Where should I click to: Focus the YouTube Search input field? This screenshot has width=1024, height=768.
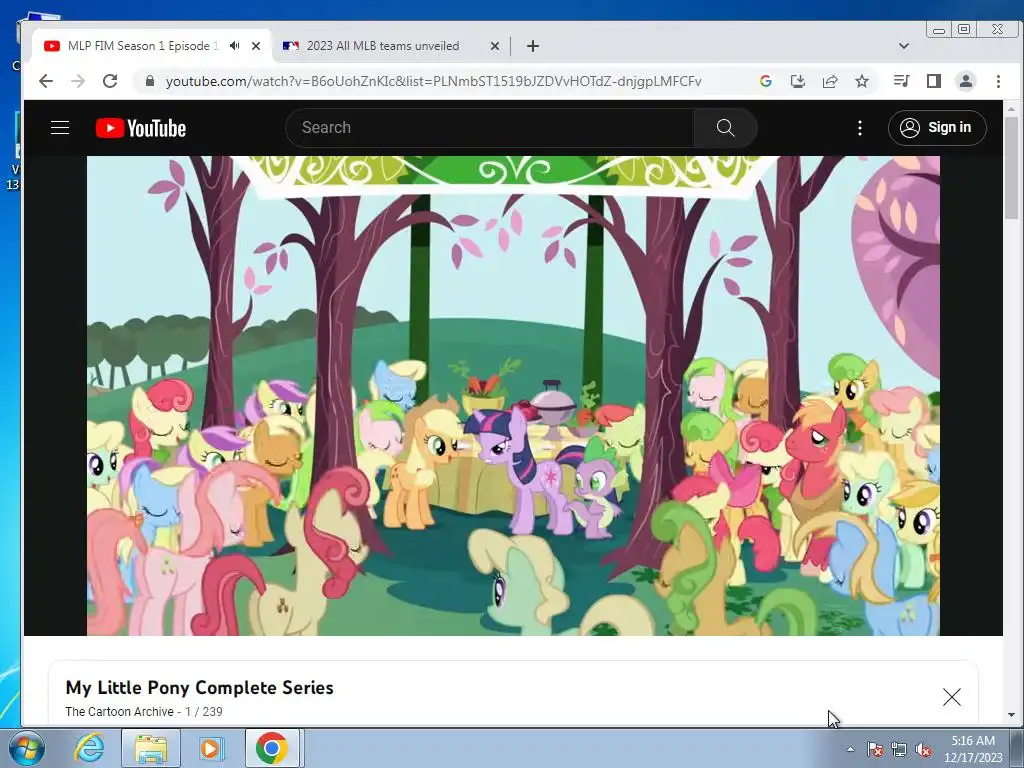(x=490, y=127)
